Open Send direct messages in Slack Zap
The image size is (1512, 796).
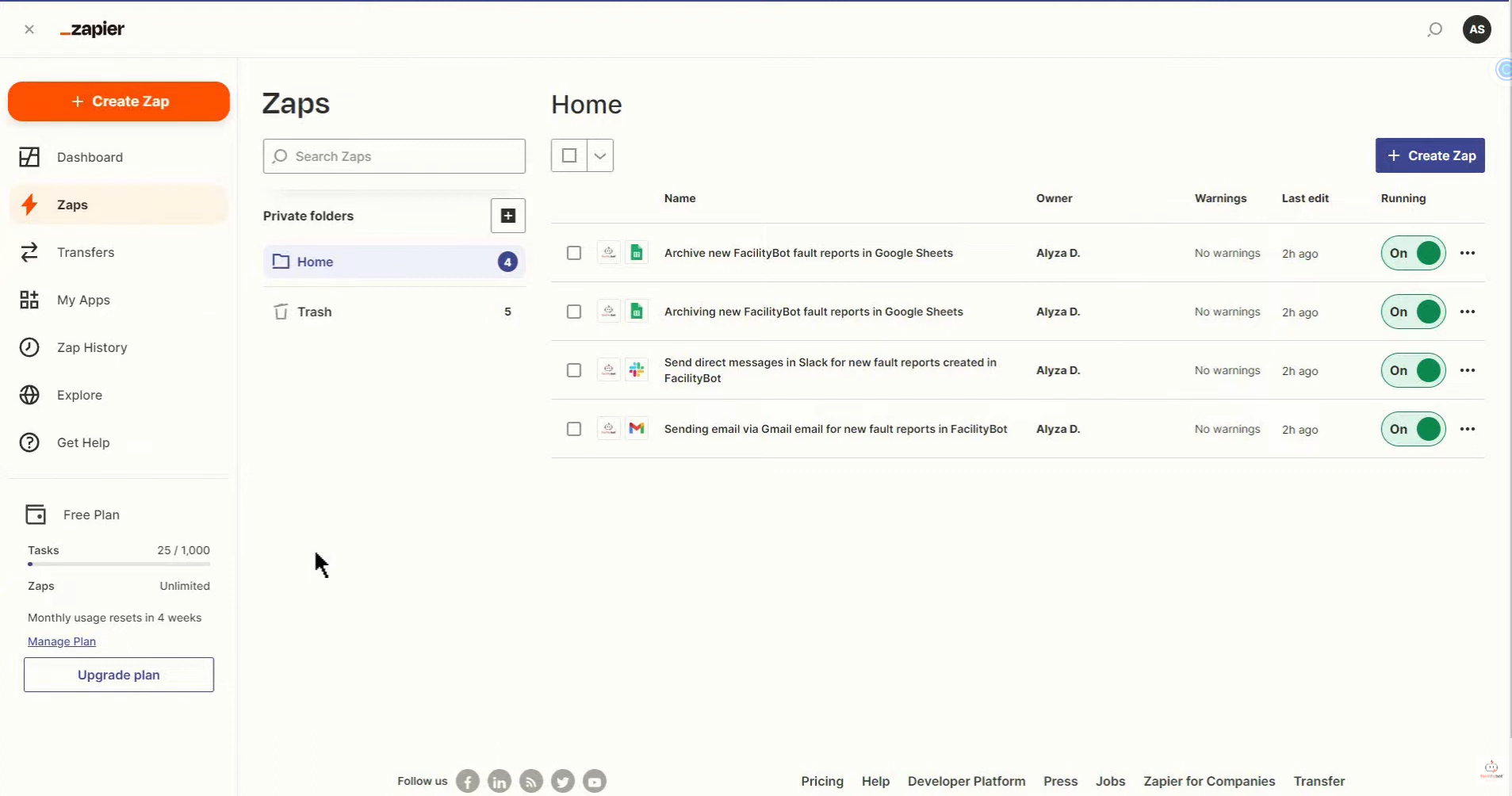coord(830,370)
